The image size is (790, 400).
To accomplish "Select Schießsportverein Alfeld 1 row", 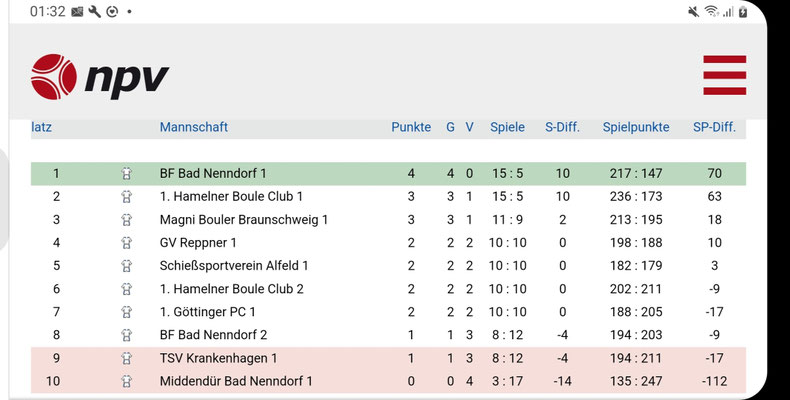I will pos(388,265).
